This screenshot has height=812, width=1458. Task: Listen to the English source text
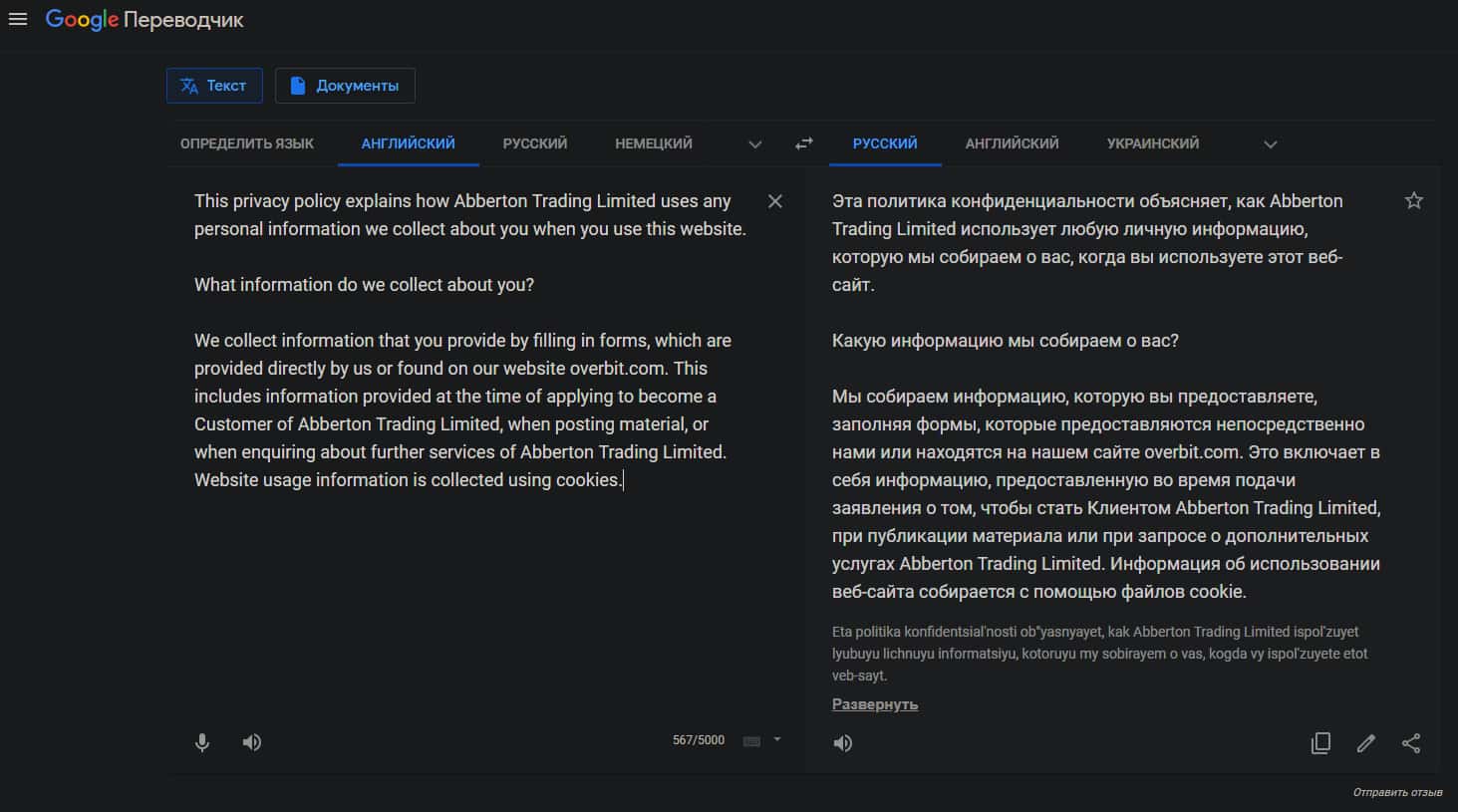click(252, 742)
